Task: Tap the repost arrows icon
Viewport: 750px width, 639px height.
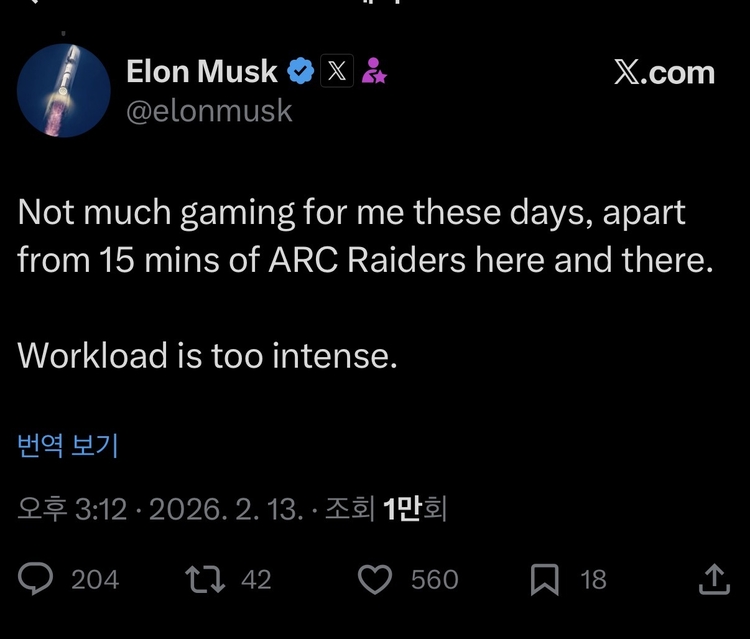Action: 205,579
